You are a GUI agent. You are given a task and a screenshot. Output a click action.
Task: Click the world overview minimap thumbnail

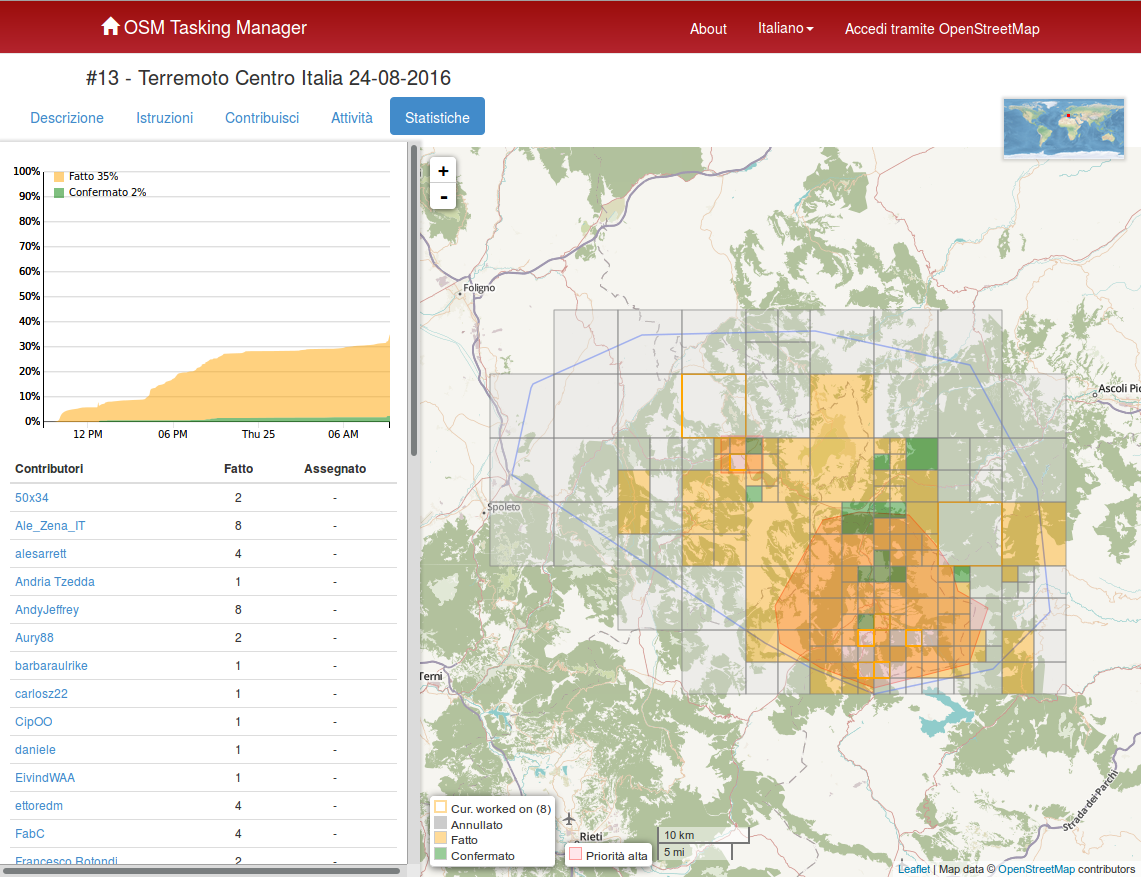pyautogui.click(x=1063, y=128)
